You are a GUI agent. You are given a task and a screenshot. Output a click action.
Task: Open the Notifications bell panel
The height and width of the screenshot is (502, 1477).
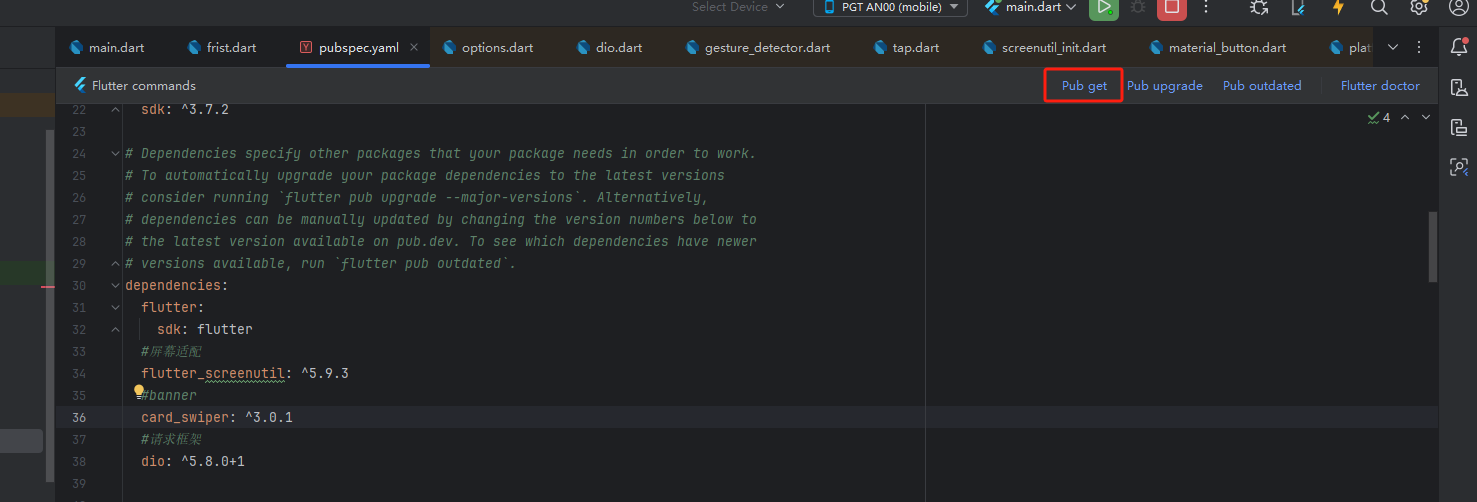click(1459, 47)
